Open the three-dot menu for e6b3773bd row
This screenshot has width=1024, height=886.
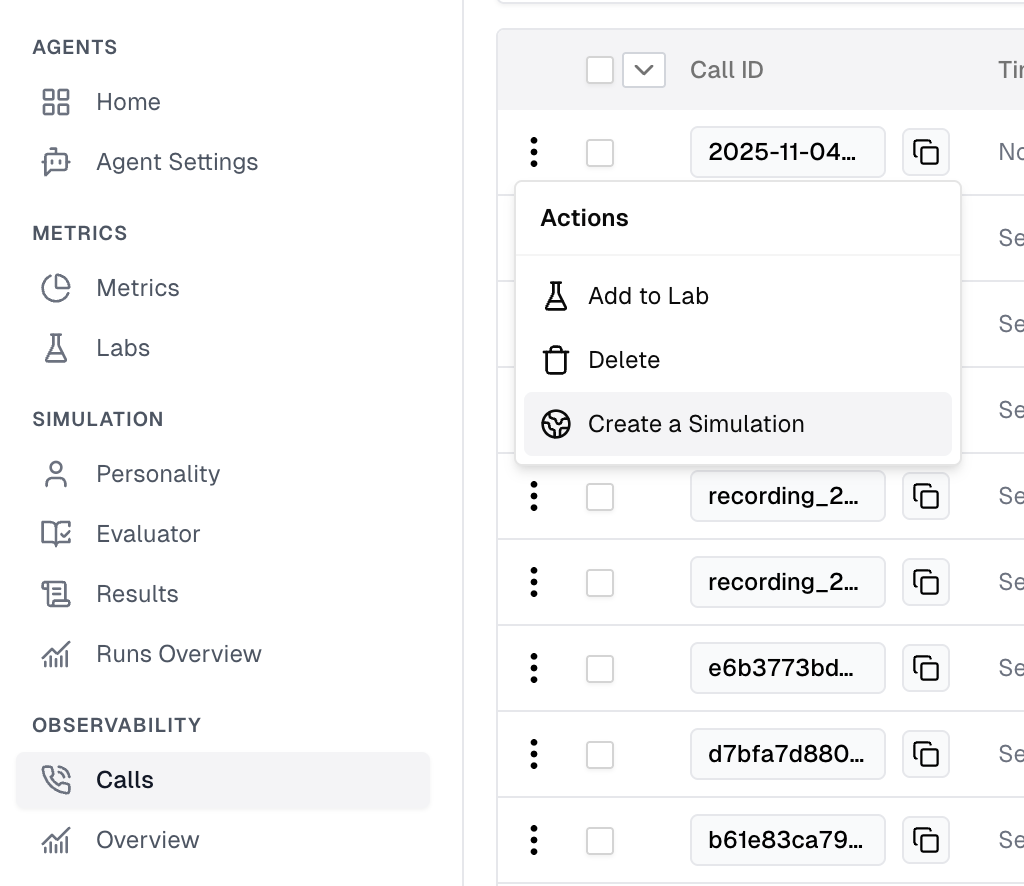(x=534, y=668)
